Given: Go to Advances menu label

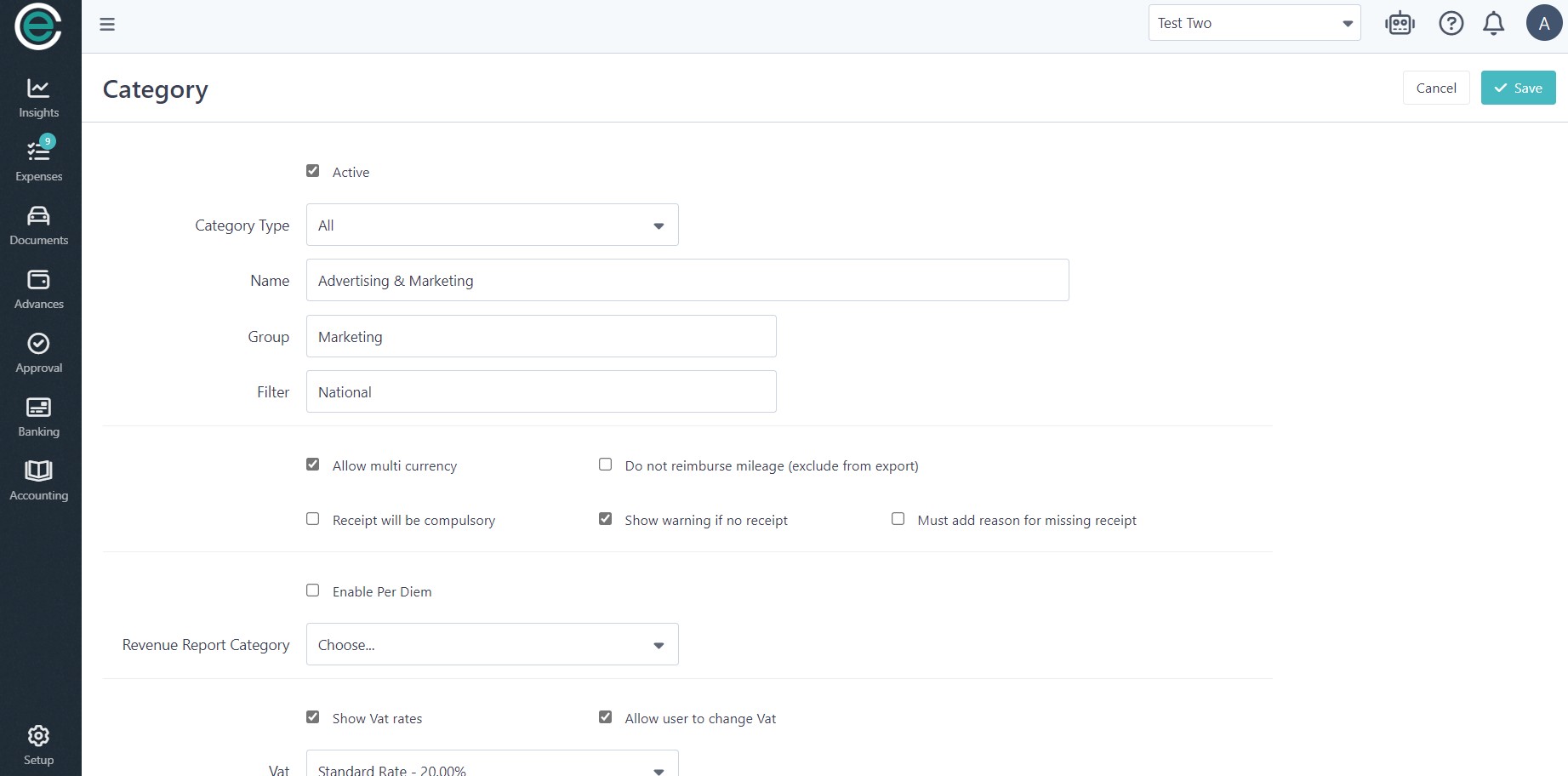Looking at the screenshot, I should [39, 304].
